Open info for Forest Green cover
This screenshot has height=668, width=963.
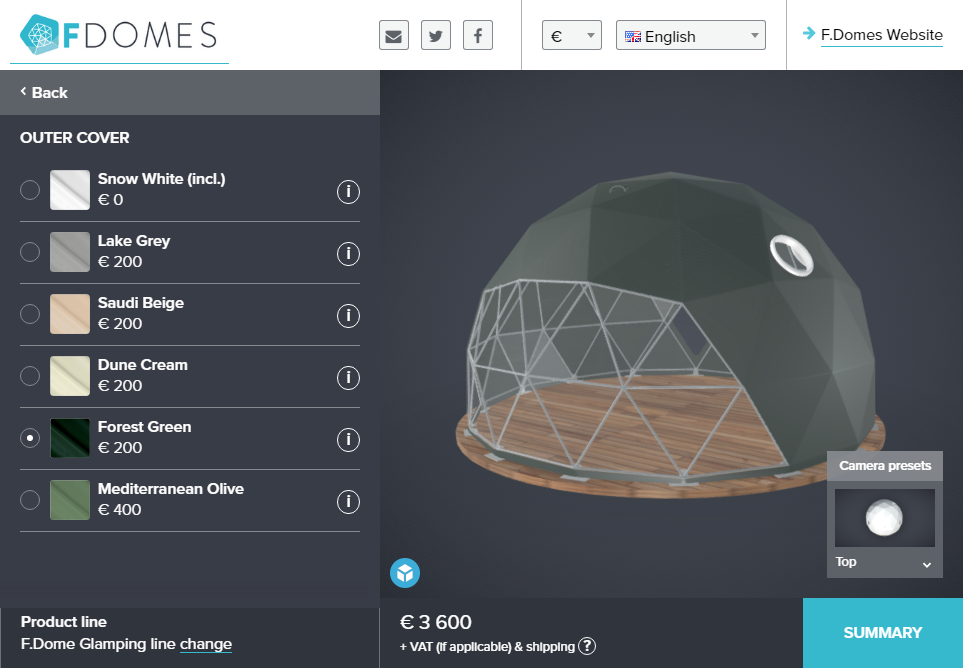(x=348, y=440)
